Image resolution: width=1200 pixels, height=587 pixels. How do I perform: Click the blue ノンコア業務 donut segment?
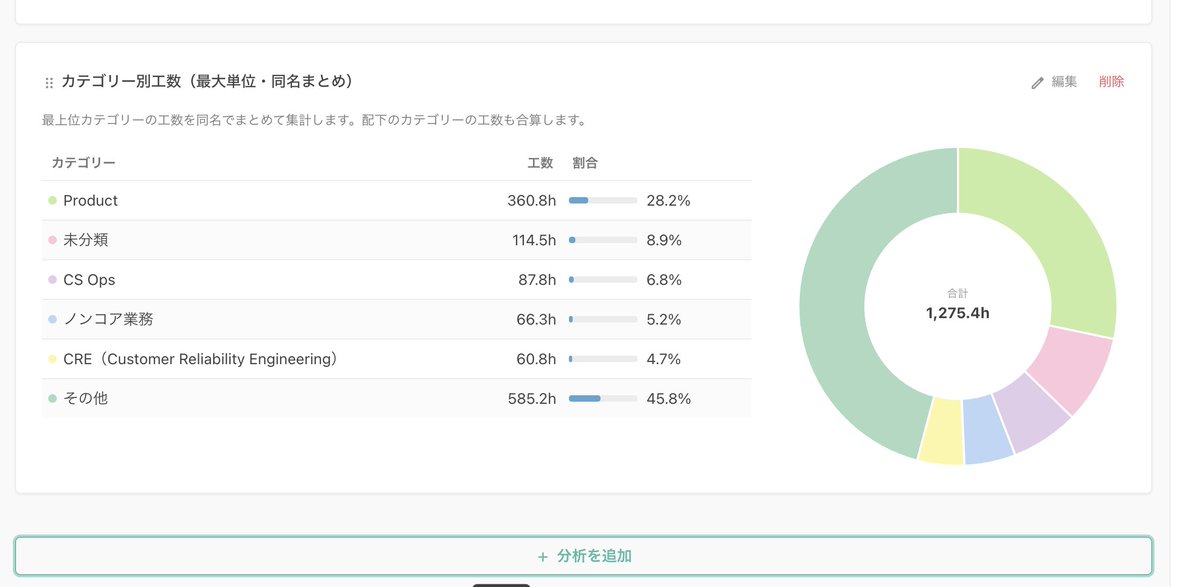pyautogui.click(x=987, y=429)
